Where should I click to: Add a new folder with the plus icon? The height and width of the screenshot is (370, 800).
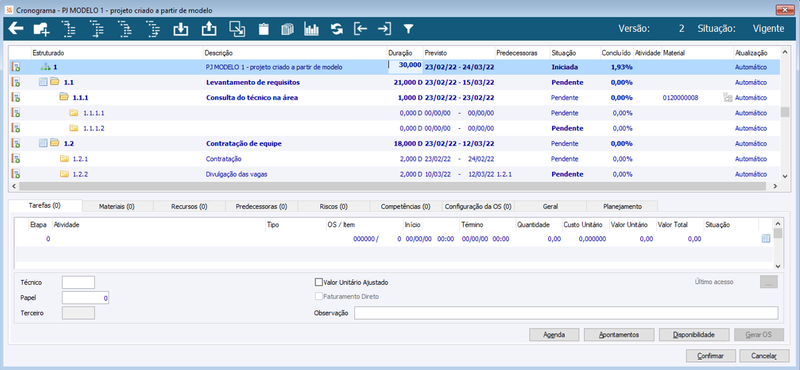[x=41, y=30]
